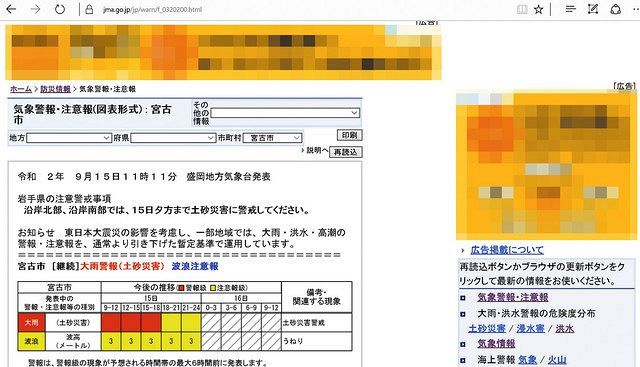Click 大雨警報(土砂災害) red text
This screenshot has width=640, height=367.
(x=122, y=266)
